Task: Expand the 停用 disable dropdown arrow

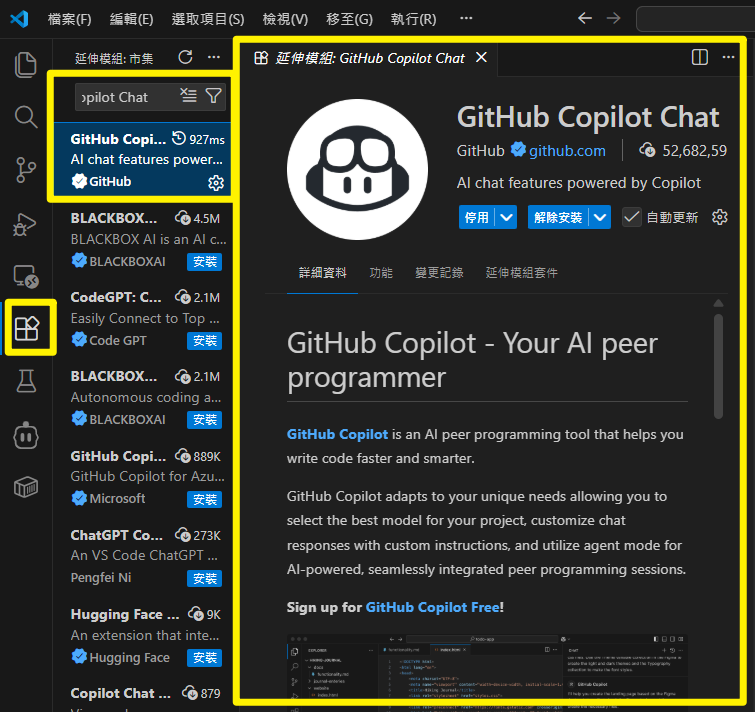Action: click(507, 217)
